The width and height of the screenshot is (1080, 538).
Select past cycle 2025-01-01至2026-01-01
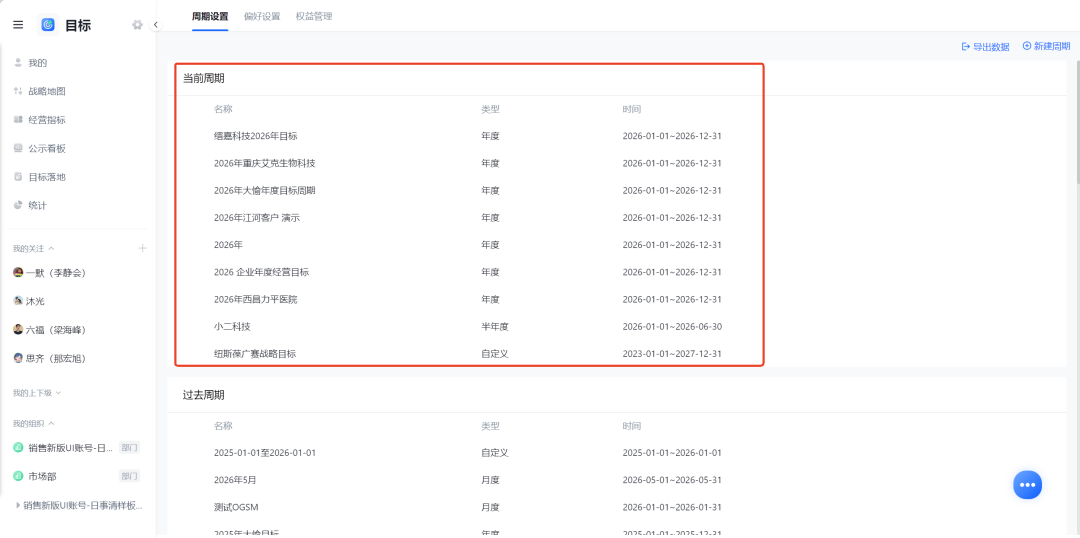[x=264, y=453]
